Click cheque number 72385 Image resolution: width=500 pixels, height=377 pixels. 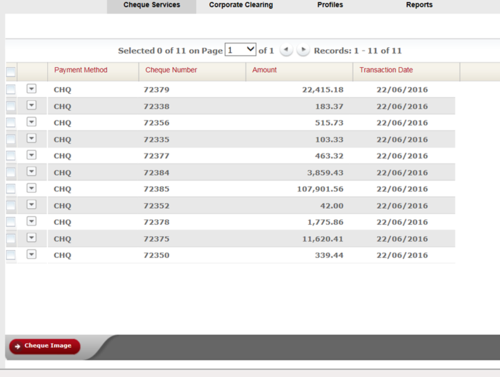[156, 189]
